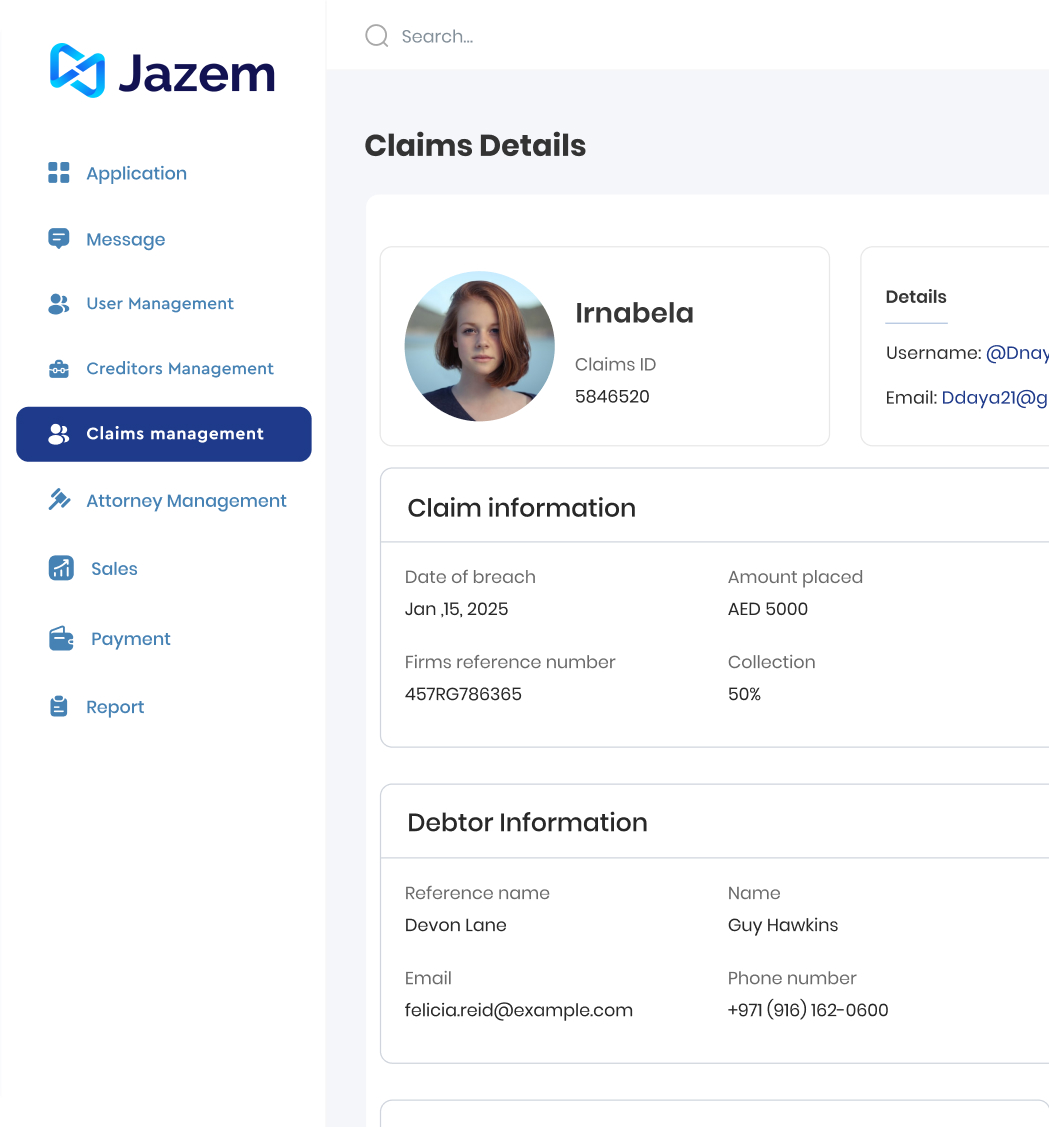Screen dimensions: 1049x1127
Task: Click the Report clipboard icon
Action: pyautogui.click(x=59, y=707)
